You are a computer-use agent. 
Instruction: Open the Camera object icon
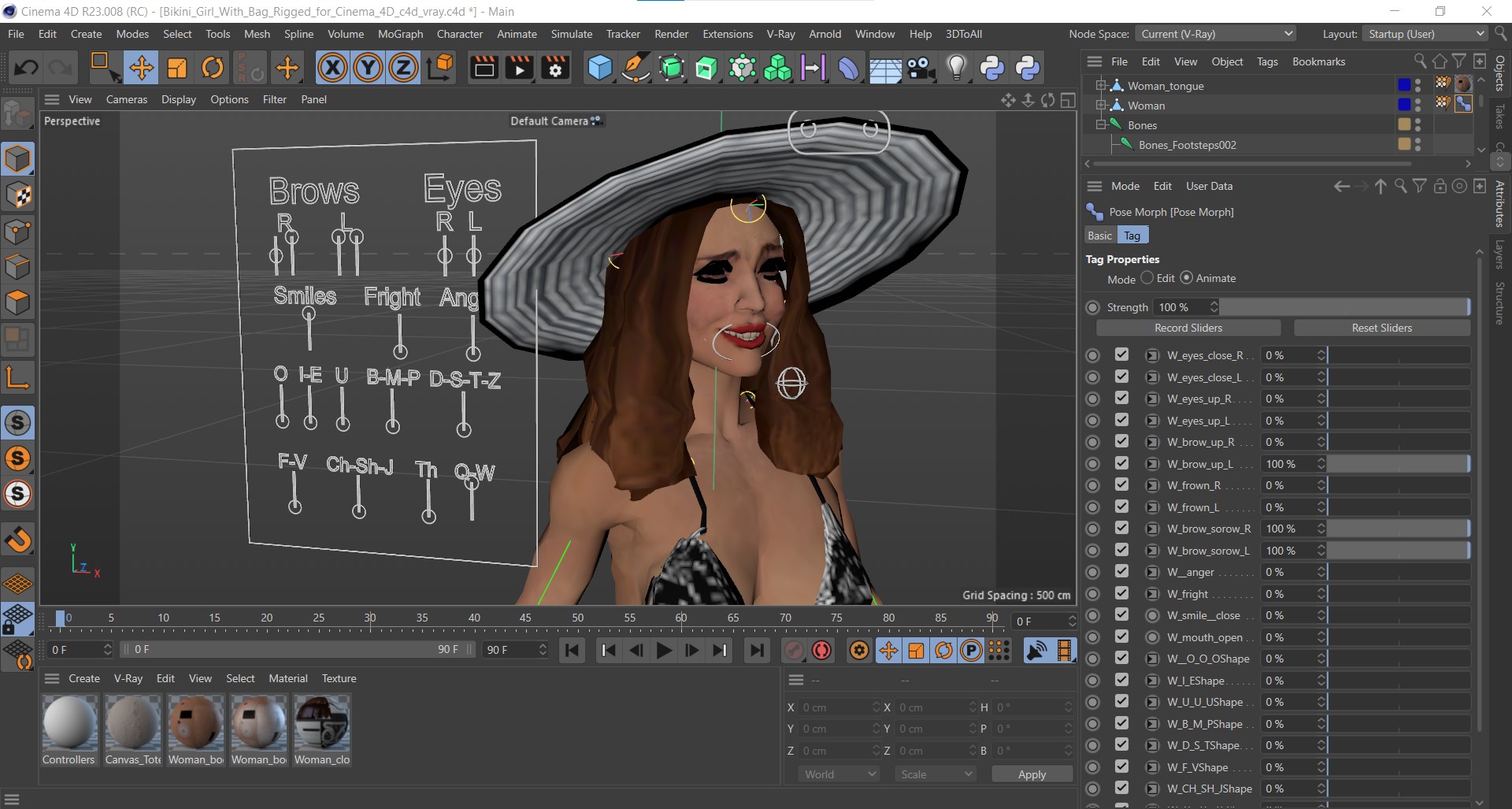pyautogui.click(x=921, y=68)
